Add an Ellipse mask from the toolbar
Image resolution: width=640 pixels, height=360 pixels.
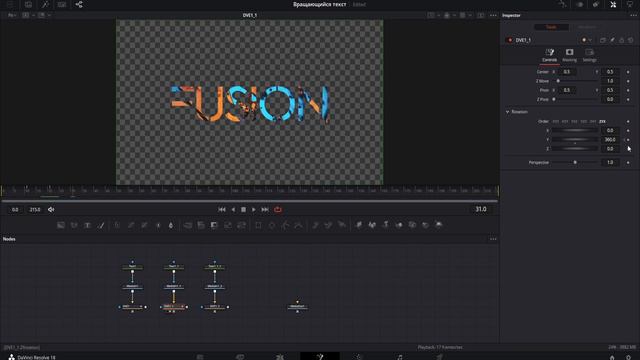pyautogui.click(x=272, y=225)
